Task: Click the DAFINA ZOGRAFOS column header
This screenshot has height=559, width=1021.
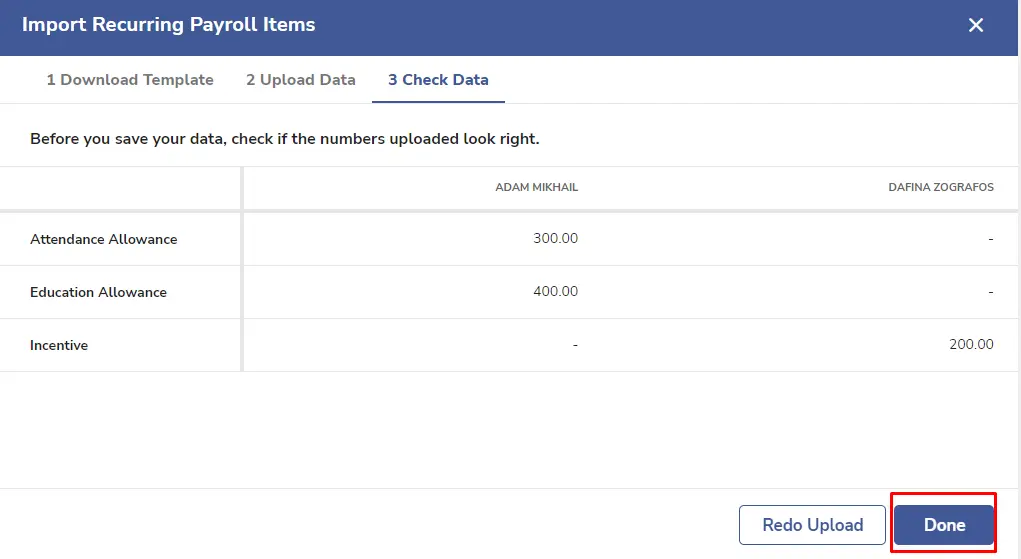Action: pyautogui.click(x=941, y=187)
